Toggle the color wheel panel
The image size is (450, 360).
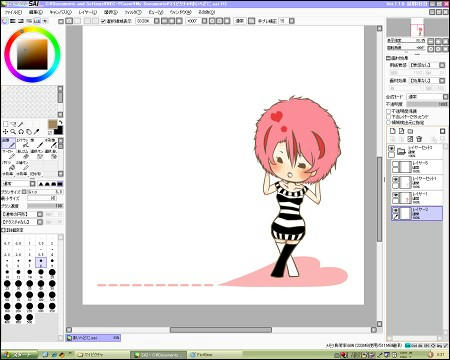pos(5,21)
